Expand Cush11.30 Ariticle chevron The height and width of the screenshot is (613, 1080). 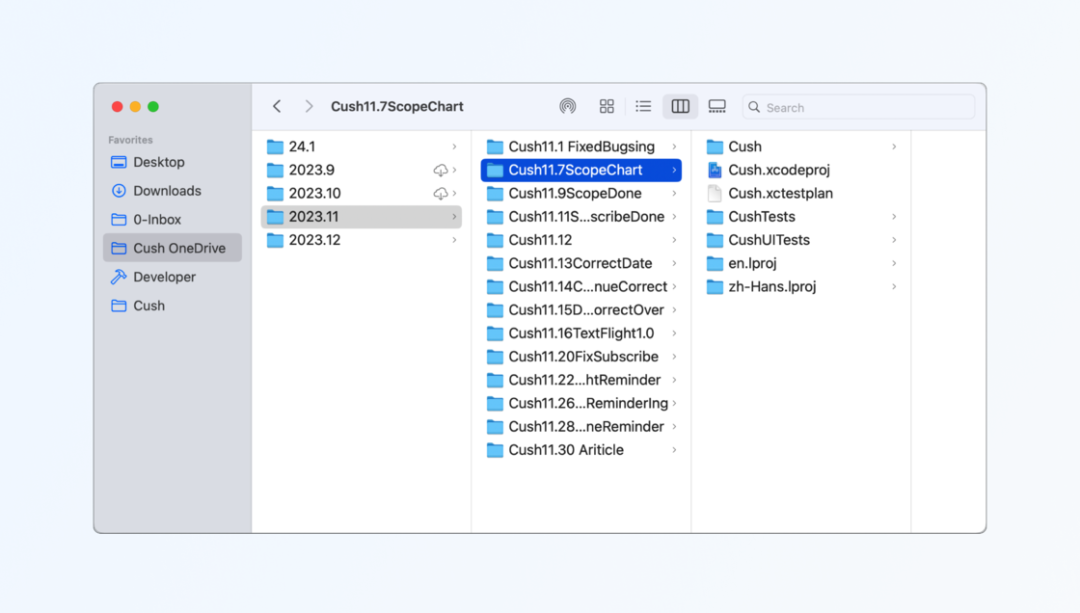pos(674,450)
